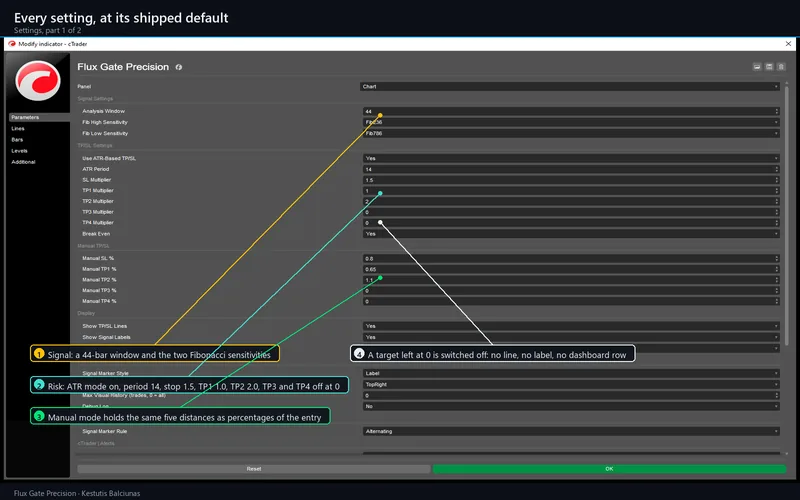This screenshot has height=500, width=800.
Task: Open the Debug Log dropdown showing No
Action: 571,407
